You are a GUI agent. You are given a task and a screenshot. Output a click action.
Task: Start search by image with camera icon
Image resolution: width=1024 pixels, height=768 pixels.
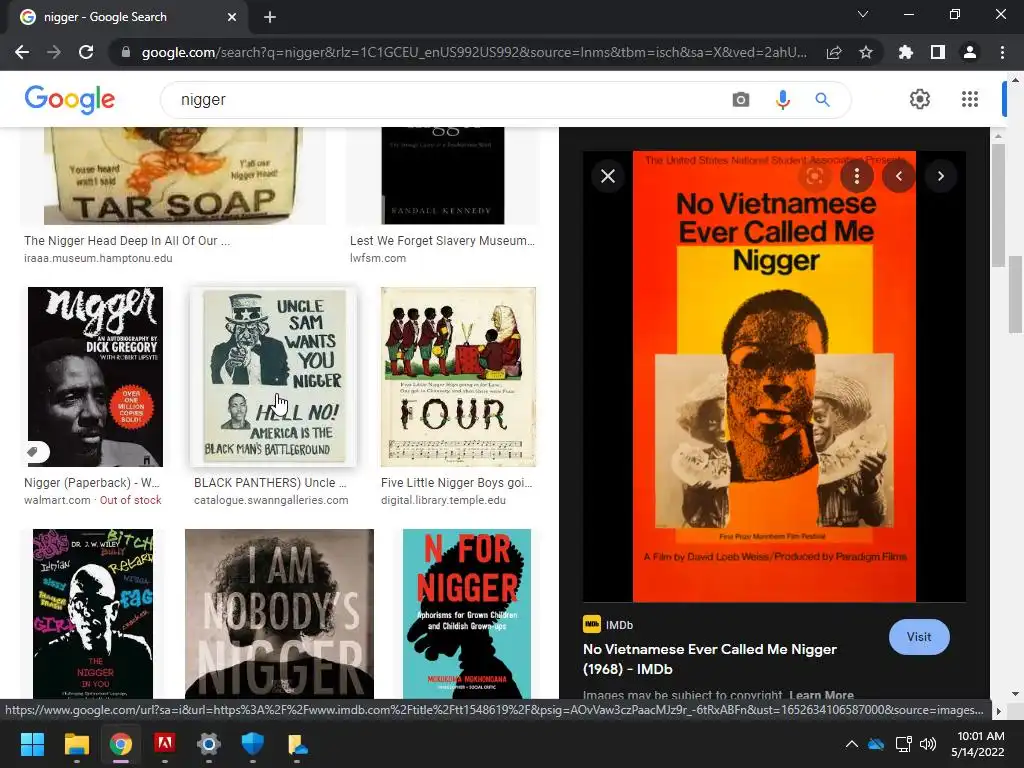point(741,99)
